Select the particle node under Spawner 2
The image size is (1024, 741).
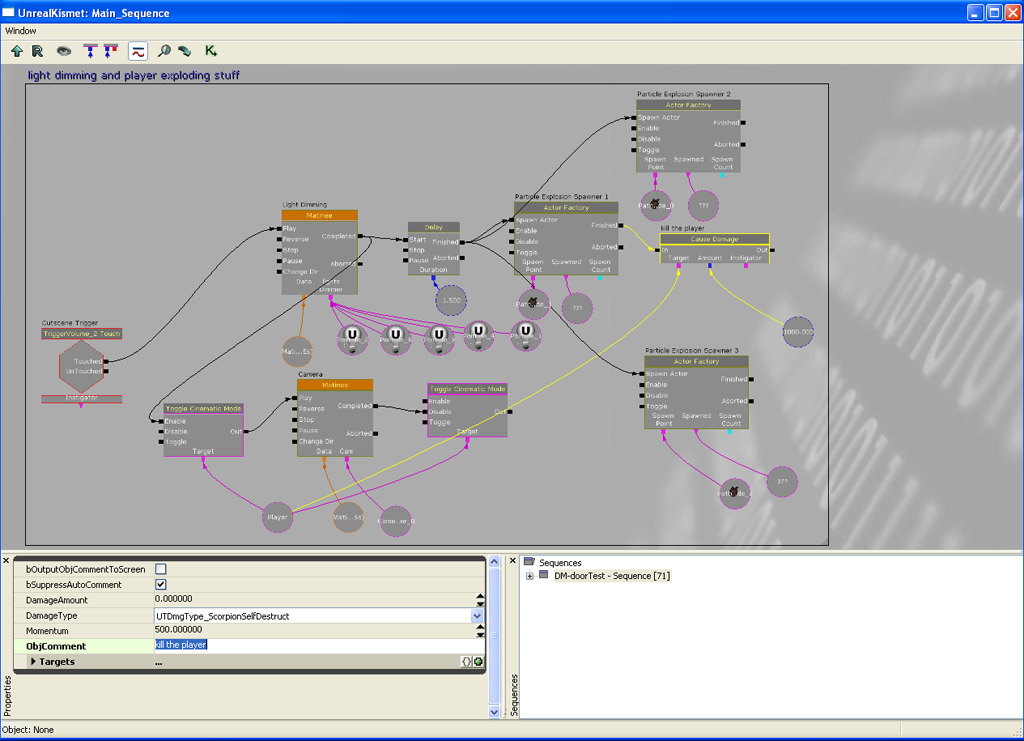coord(656,206)
